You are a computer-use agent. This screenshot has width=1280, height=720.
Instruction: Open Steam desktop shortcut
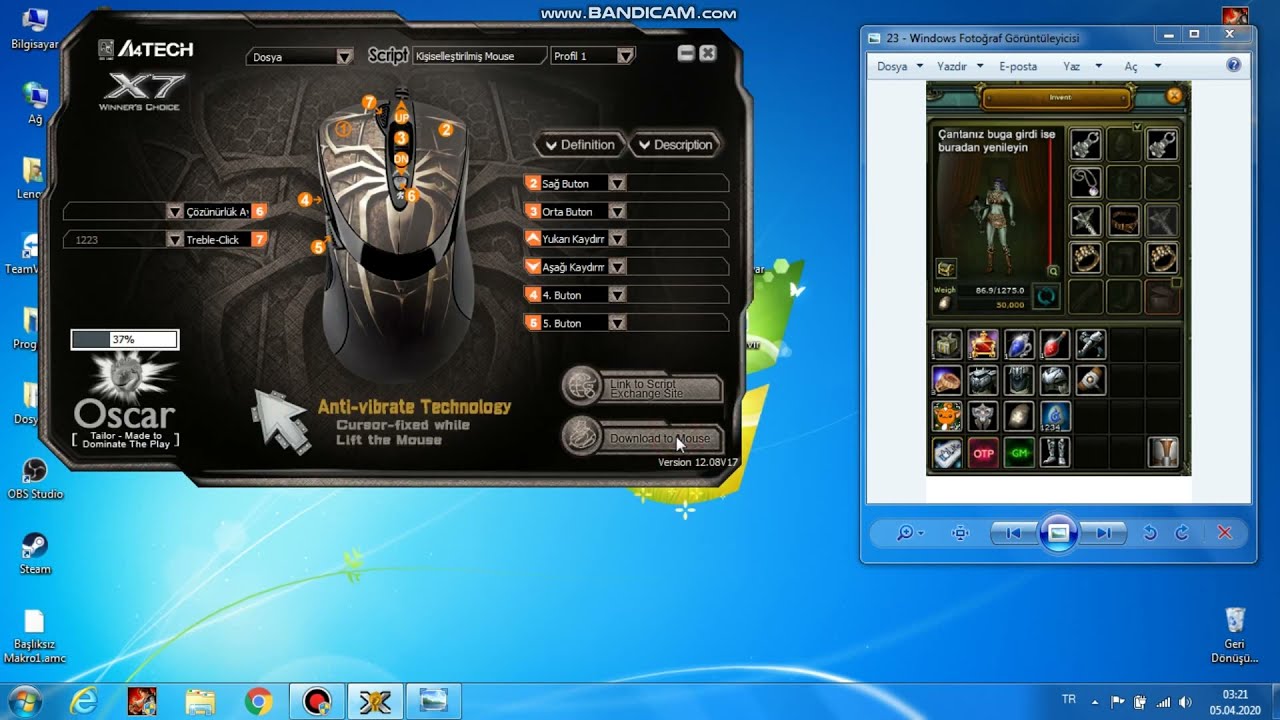[34, 553]
